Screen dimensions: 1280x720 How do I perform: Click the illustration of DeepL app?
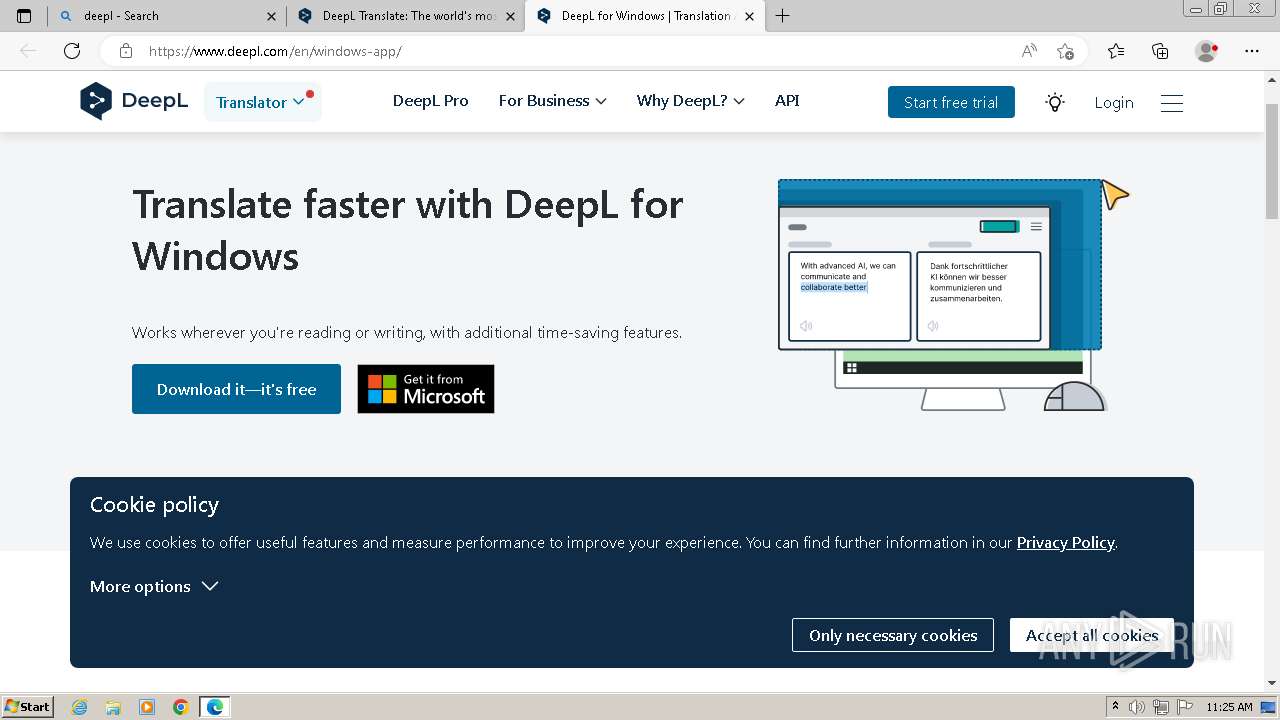click(x=954, y=295)
